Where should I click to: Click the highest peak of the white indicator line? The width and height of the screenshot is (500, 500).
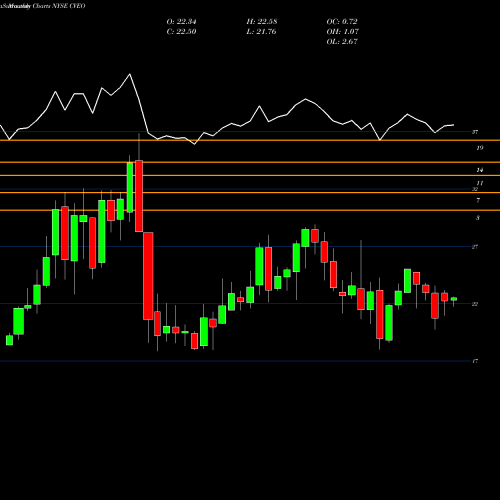(130, 74)
